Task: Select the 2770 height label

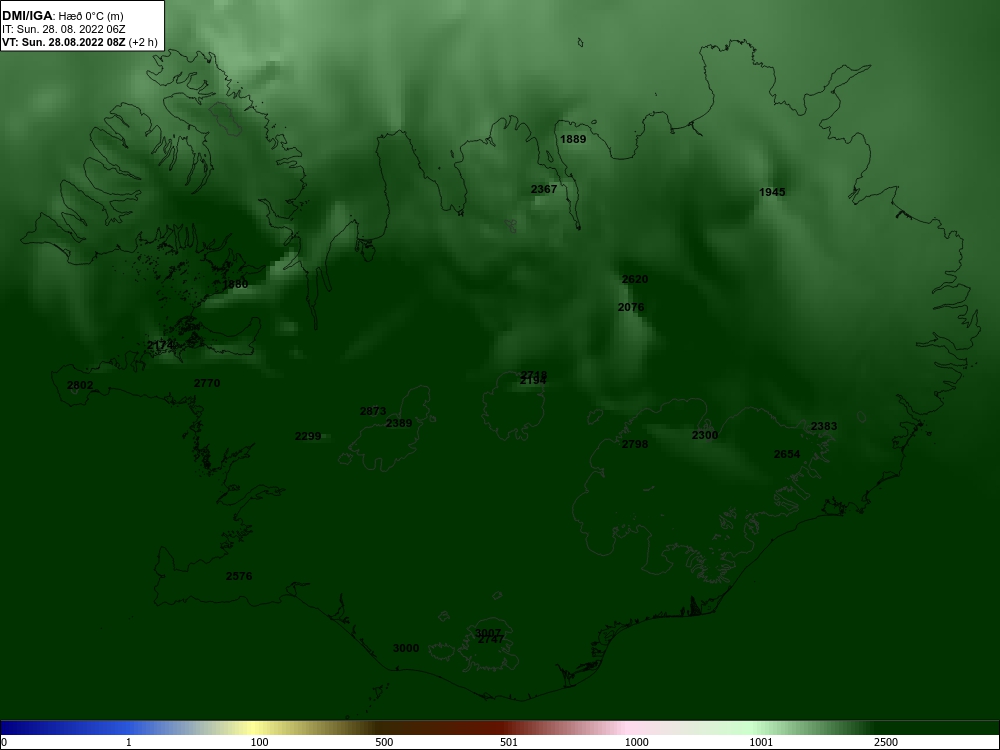Action: coord(207,383)
